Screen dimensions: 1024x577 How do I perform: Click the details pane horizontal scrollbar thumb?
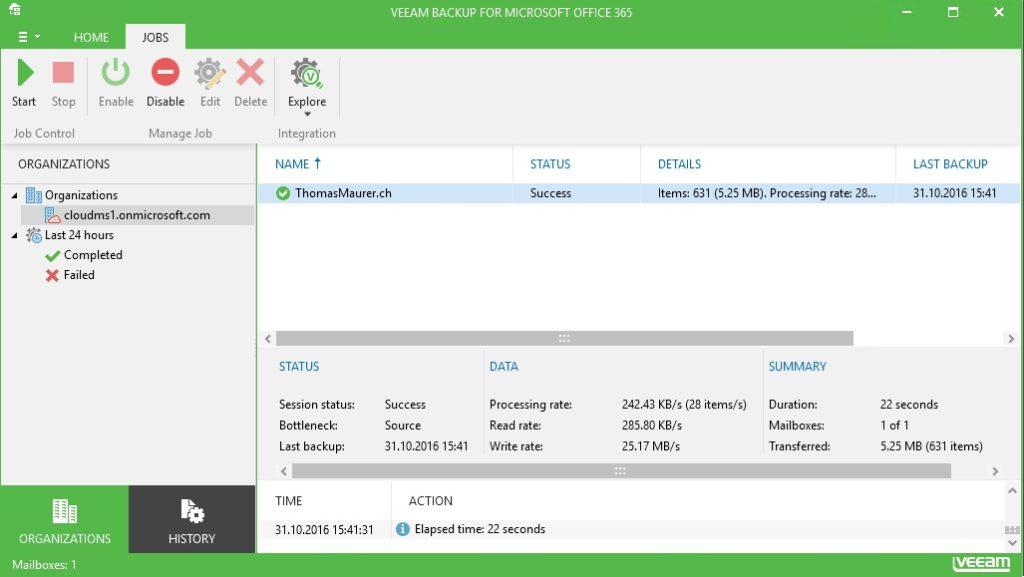[621, 471]
